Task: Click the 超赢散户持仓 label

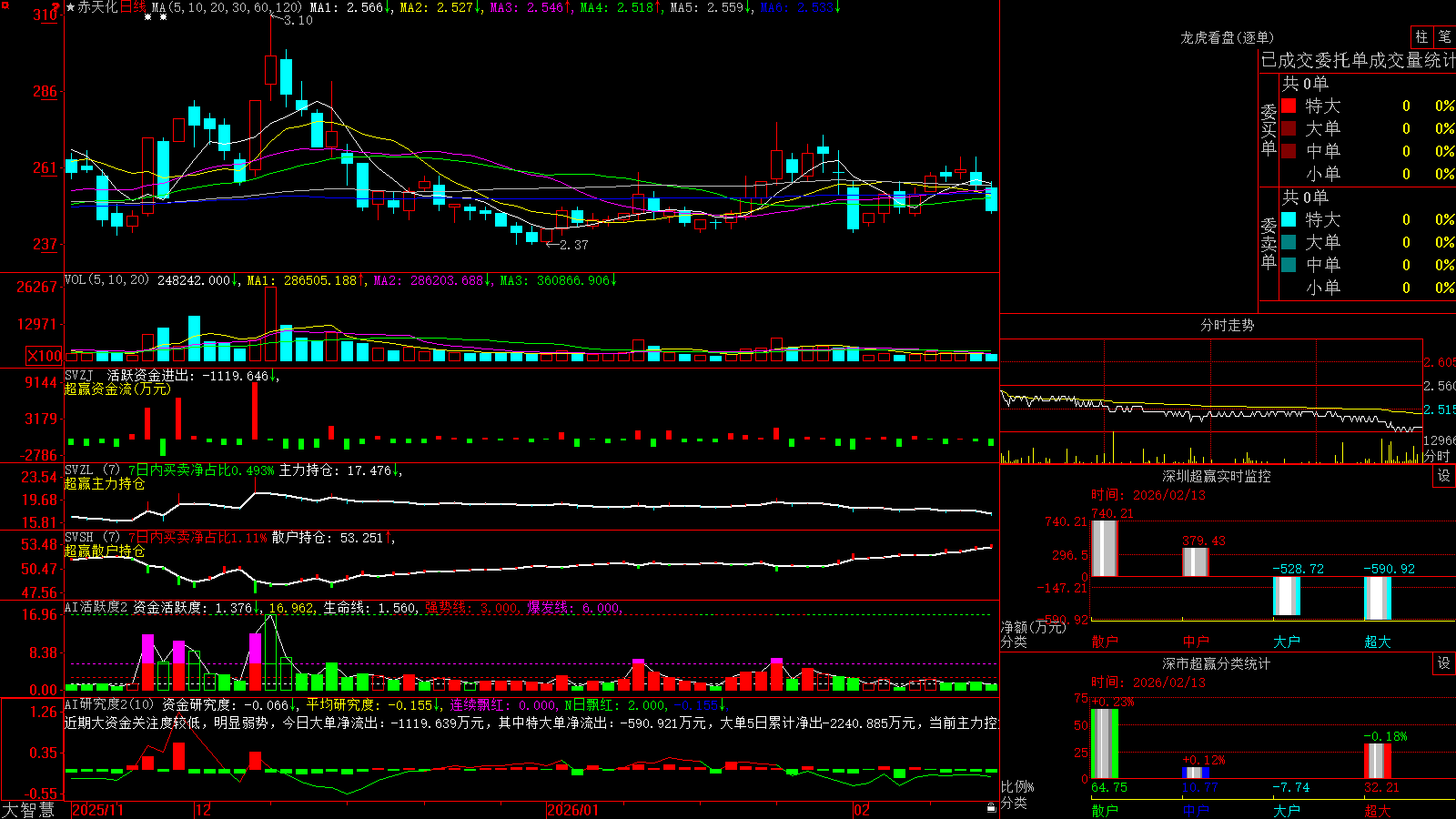Action: coord(105,551)
